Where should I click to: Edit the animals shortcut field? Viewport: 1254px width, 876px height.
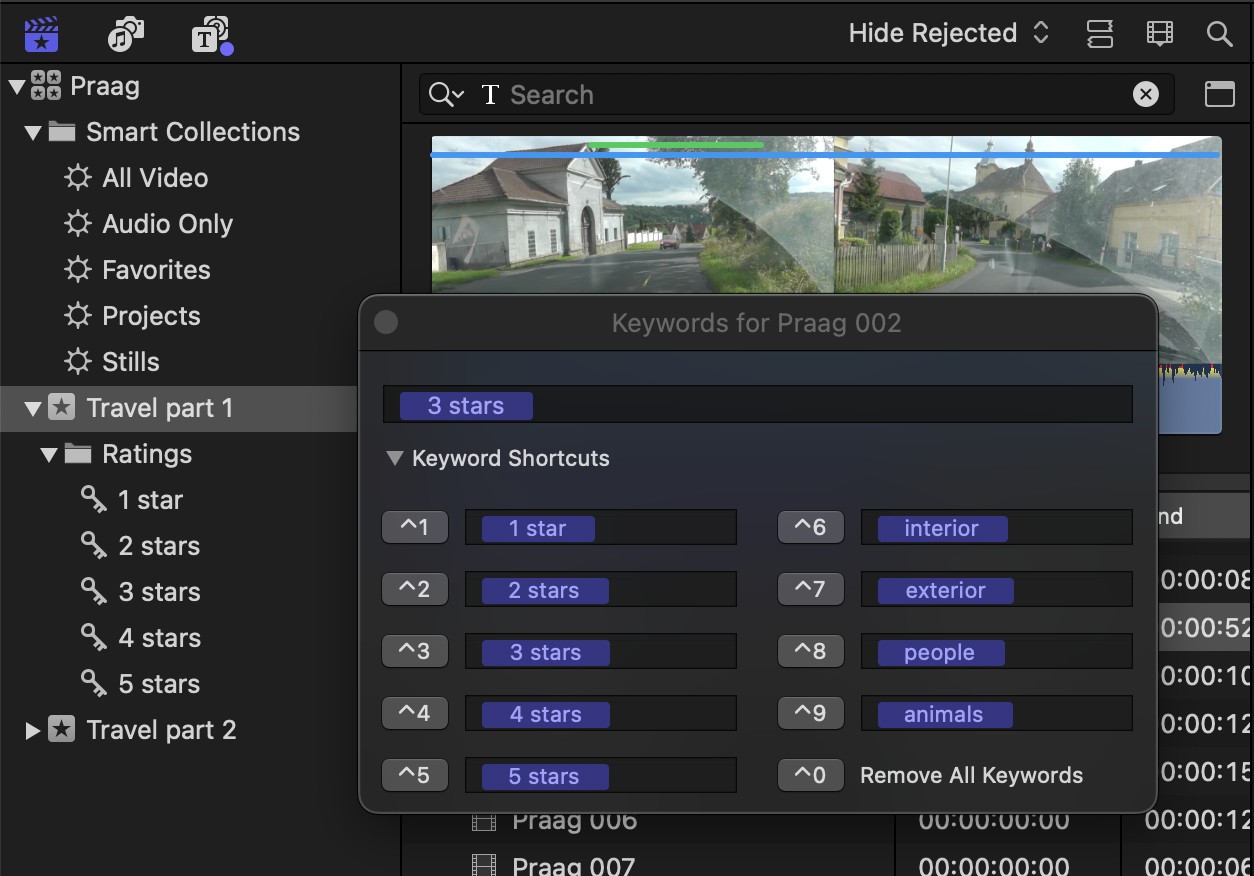coord(997,713)
